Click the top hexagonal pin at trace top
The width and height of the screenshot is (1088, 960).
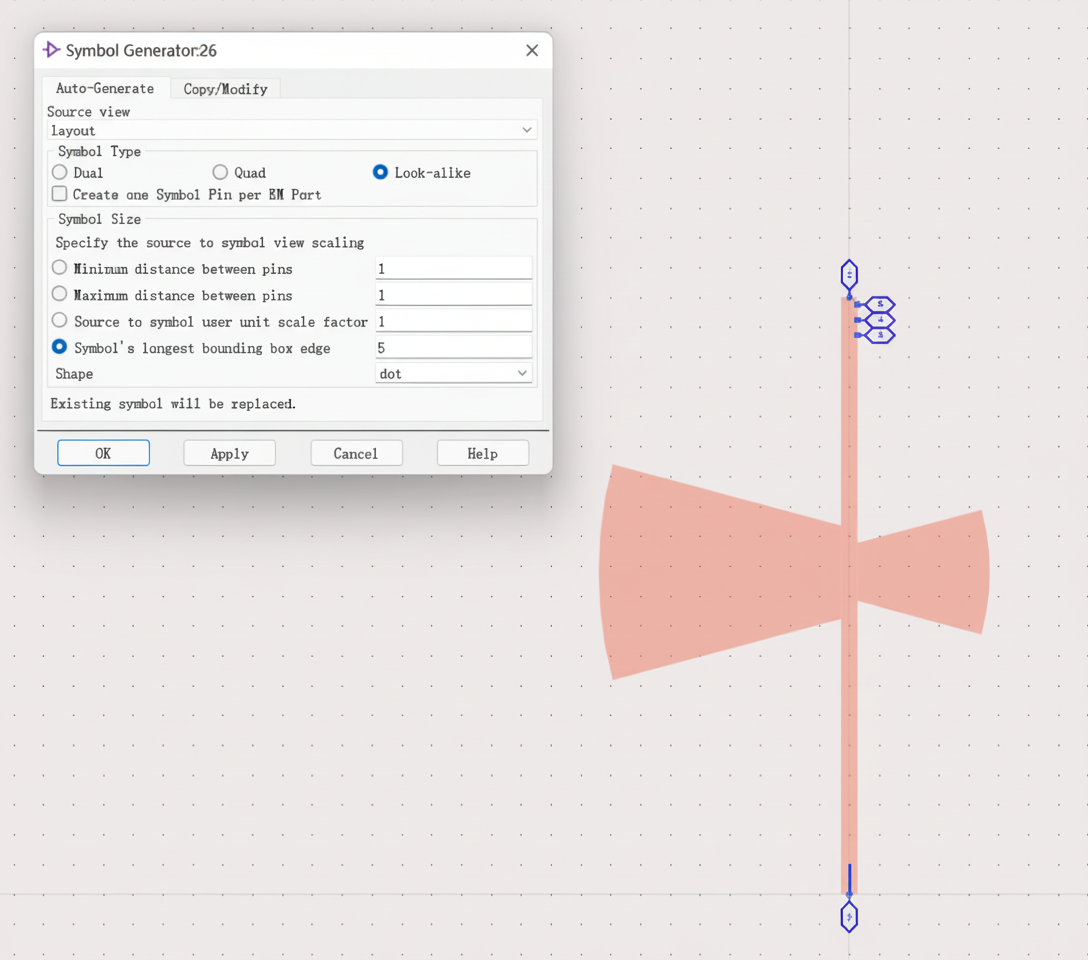849,274
